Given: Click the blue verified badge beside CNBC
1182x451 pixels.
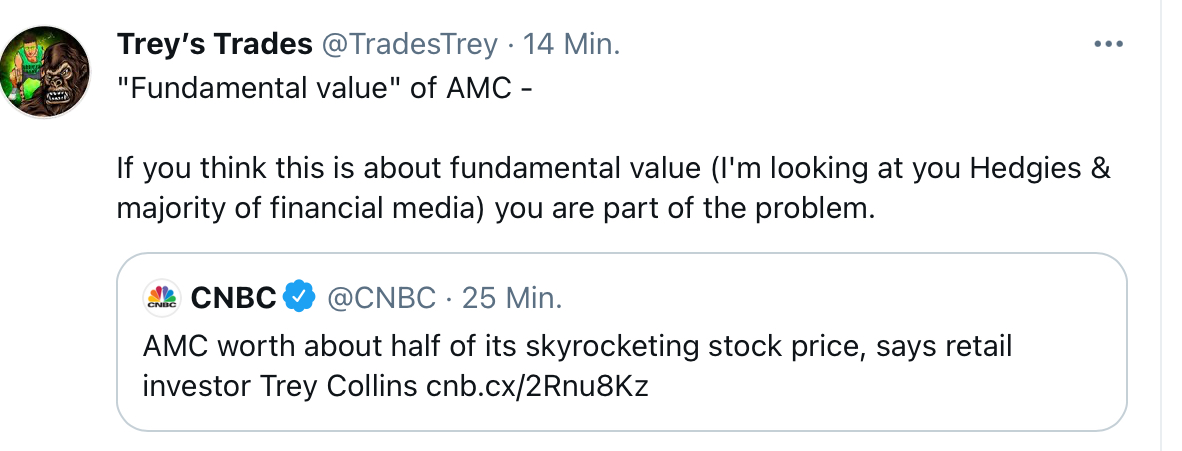Looking at the screenshot, I should 299,297.
